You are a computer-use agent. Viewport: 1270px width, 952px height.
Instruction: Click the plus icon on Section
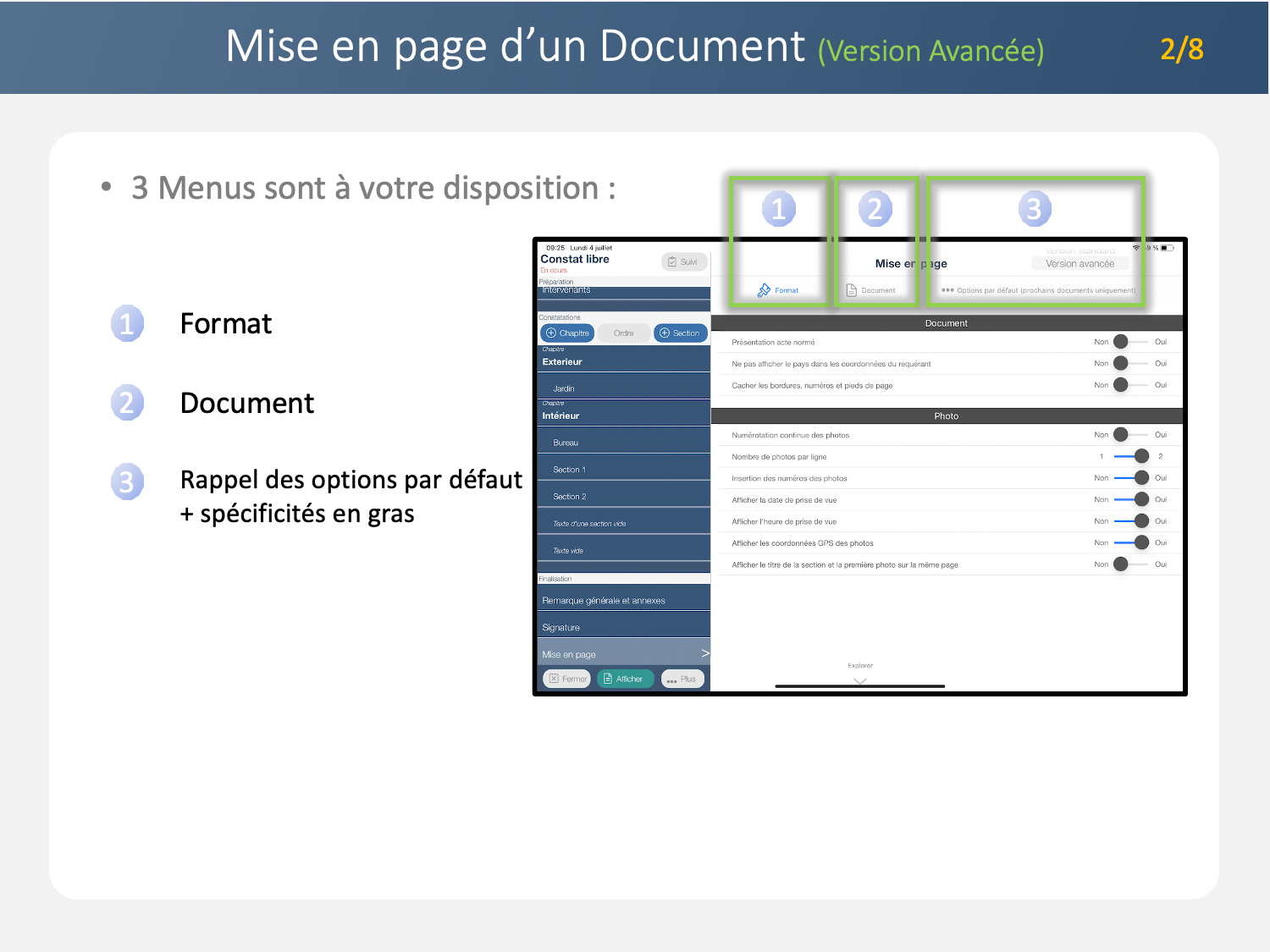(x=665, y=333)
